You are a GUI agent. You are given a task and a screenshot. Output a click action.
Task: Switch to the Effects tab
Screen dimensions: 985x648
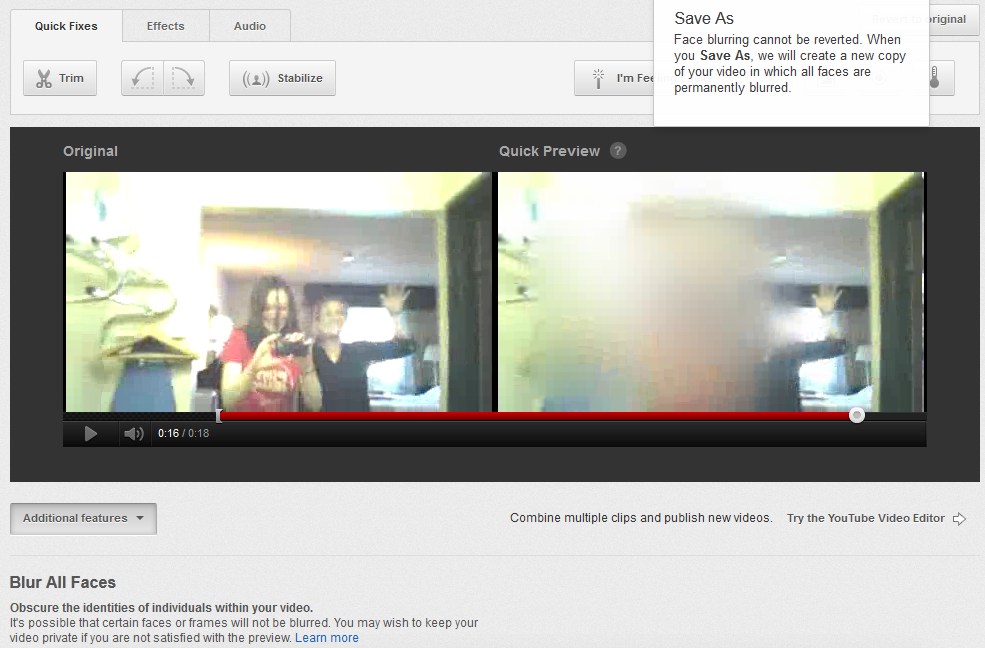tap(166, 26)
